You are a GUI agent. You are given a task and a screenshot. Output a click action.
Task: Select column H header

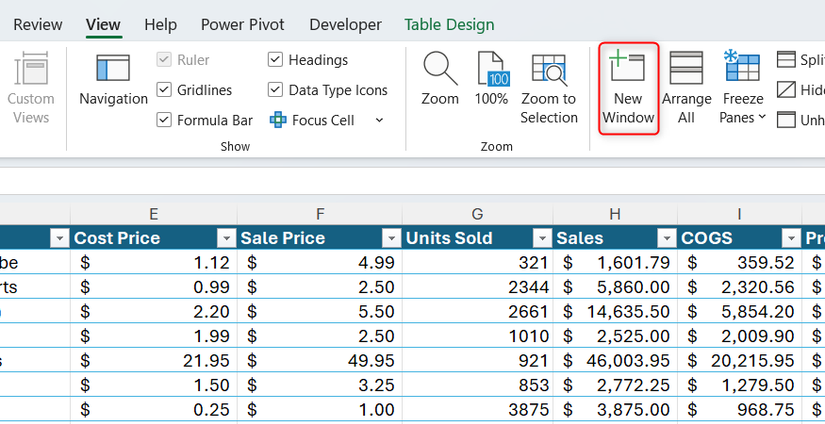tap(615, 214)
